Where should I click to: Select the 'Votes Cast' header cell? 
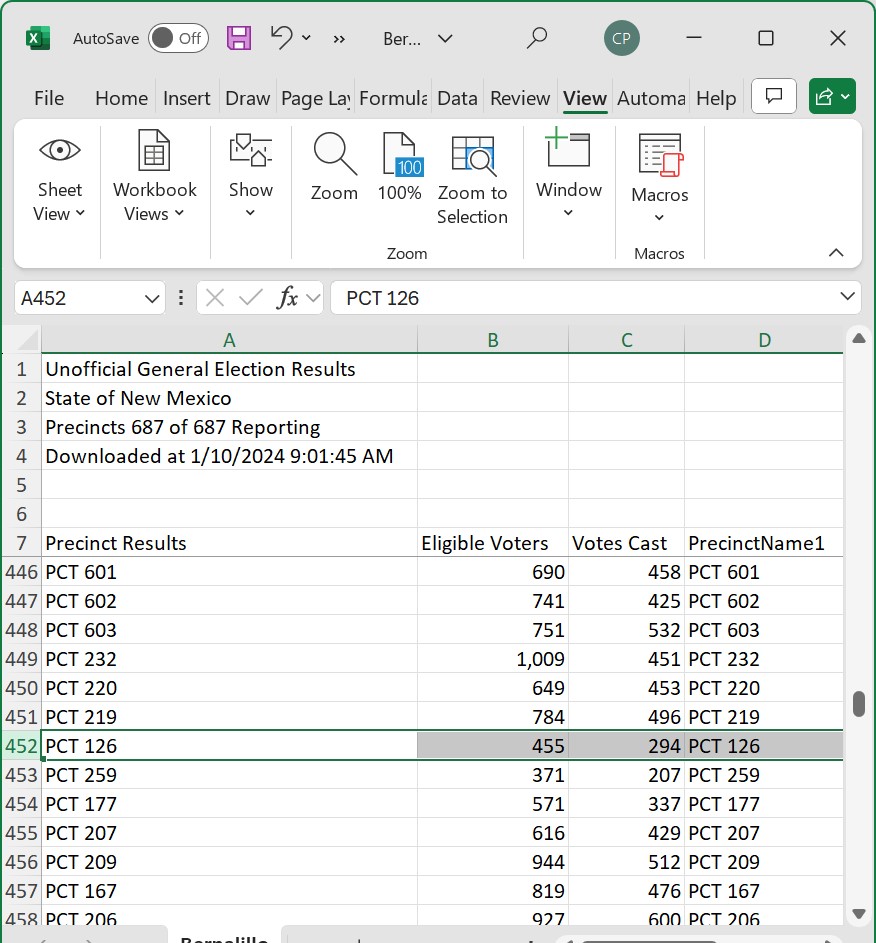point(626,543)
